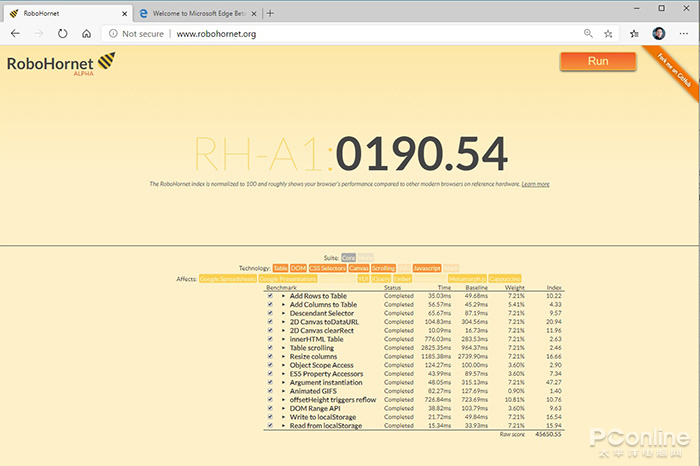Reload the RoboHornet page
This screenshot has height=466, width=700.
pos(62,33)
